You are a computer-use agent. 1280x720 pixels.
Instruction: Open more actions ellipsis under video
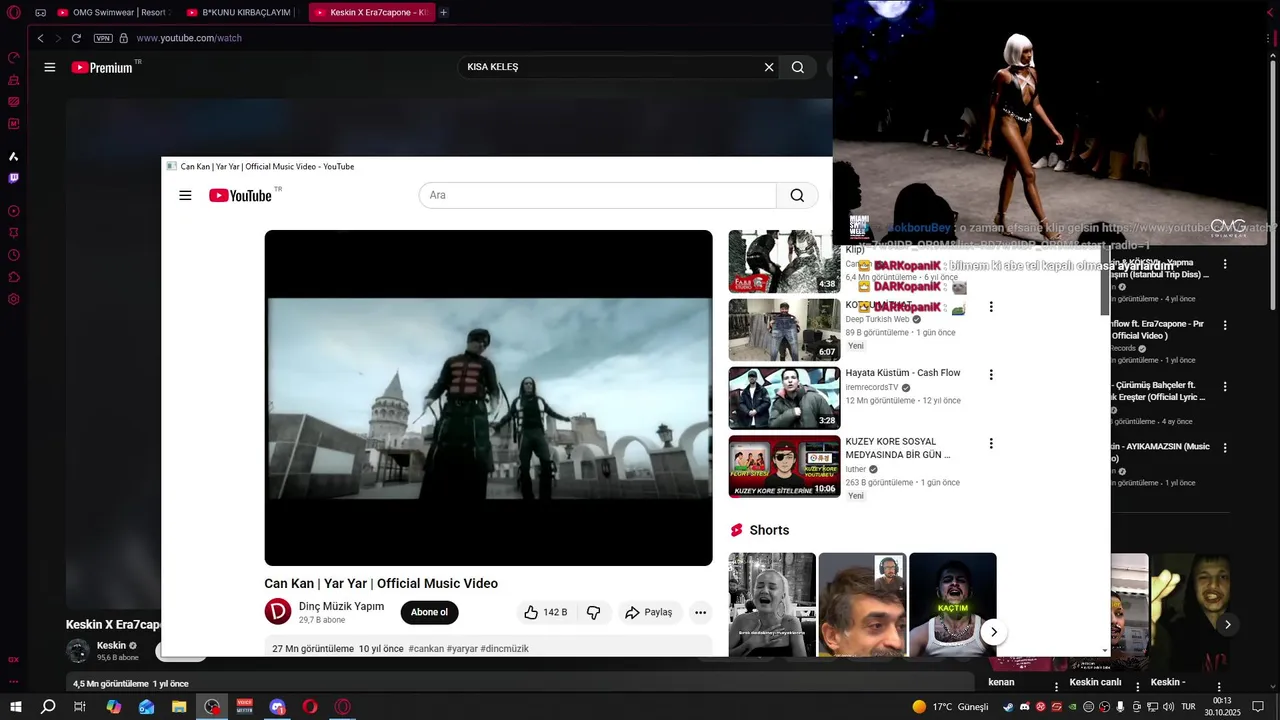click(701, 612)
